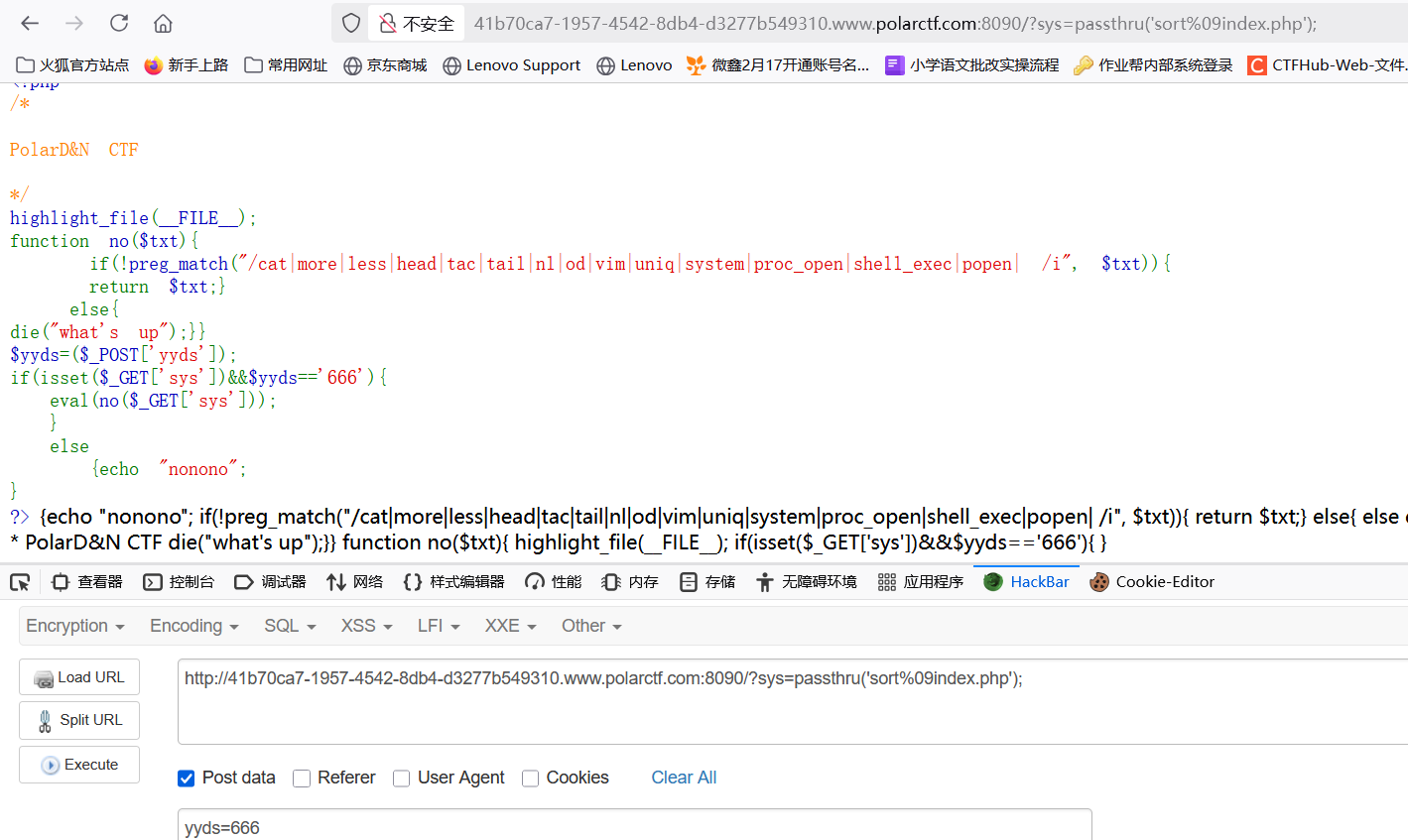Reload the page with the refresh icon
1408x840 pixels.
pyautogui.click(x=119, y=23)
